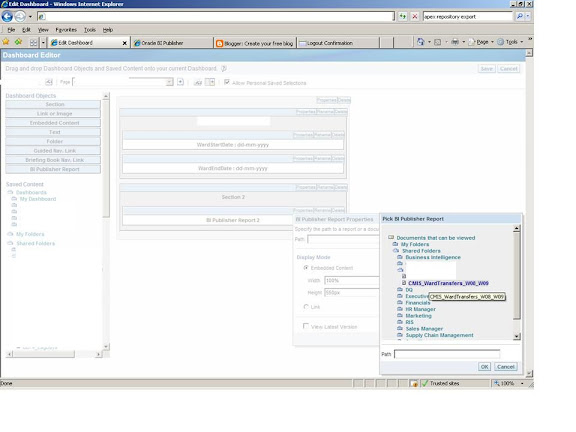Click the Add to Favorites icon
Viewport: 576px width, 432px height.
click(x=18, y=42)
